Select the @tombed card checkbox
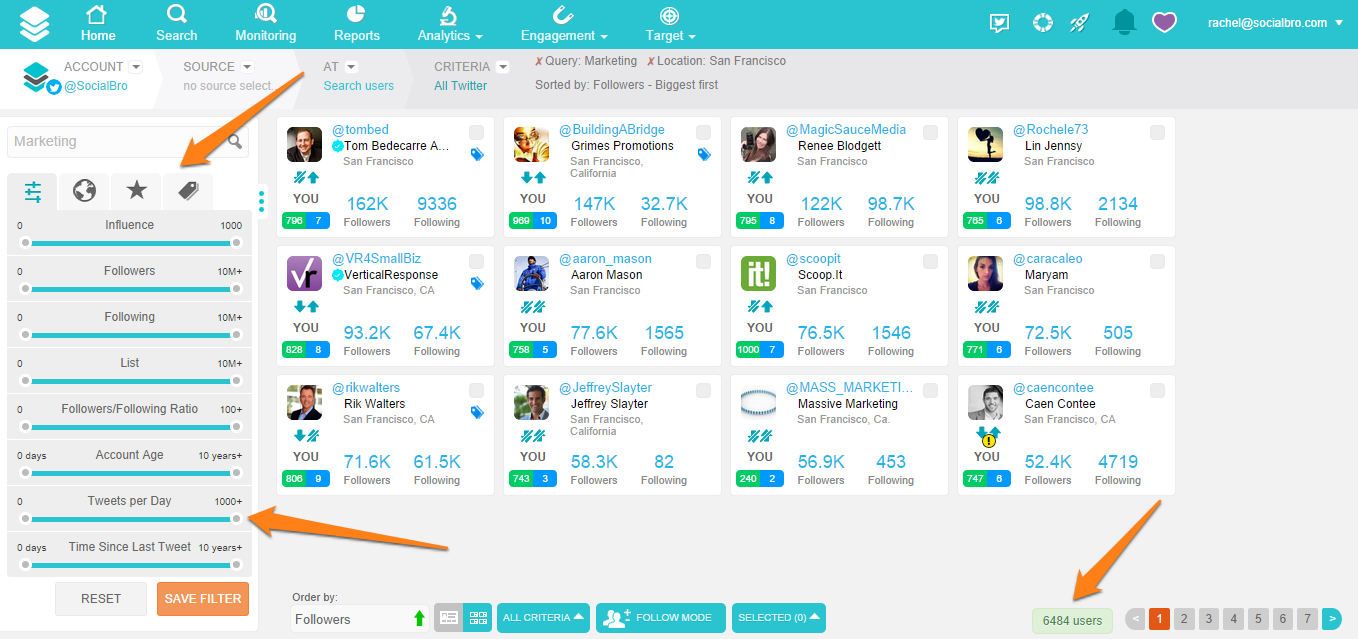The image size is (1358, 639). [x=476, y=132]
